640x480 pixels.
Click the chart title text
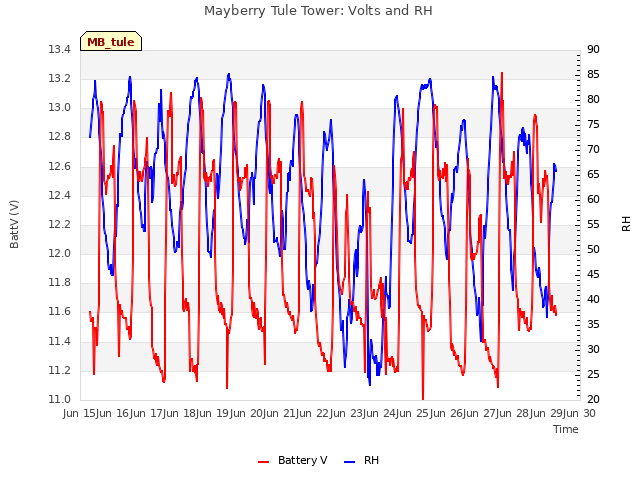[318, 11]
